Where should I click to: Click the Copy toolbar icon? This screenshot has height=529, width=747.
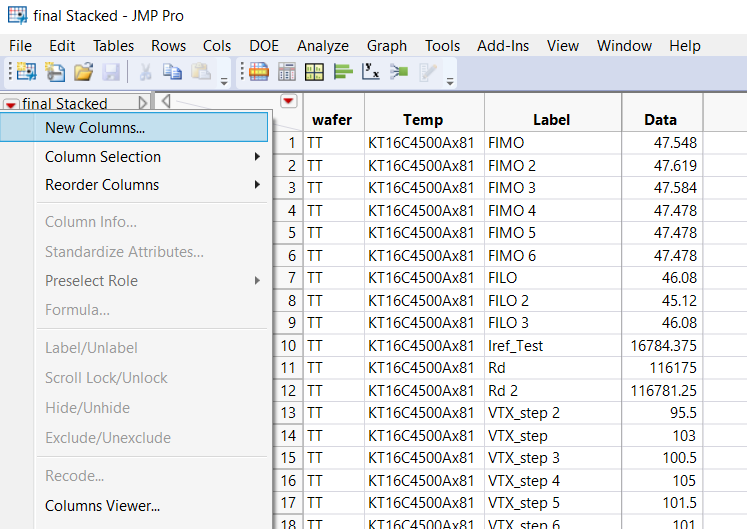click(x=172, y=72)
